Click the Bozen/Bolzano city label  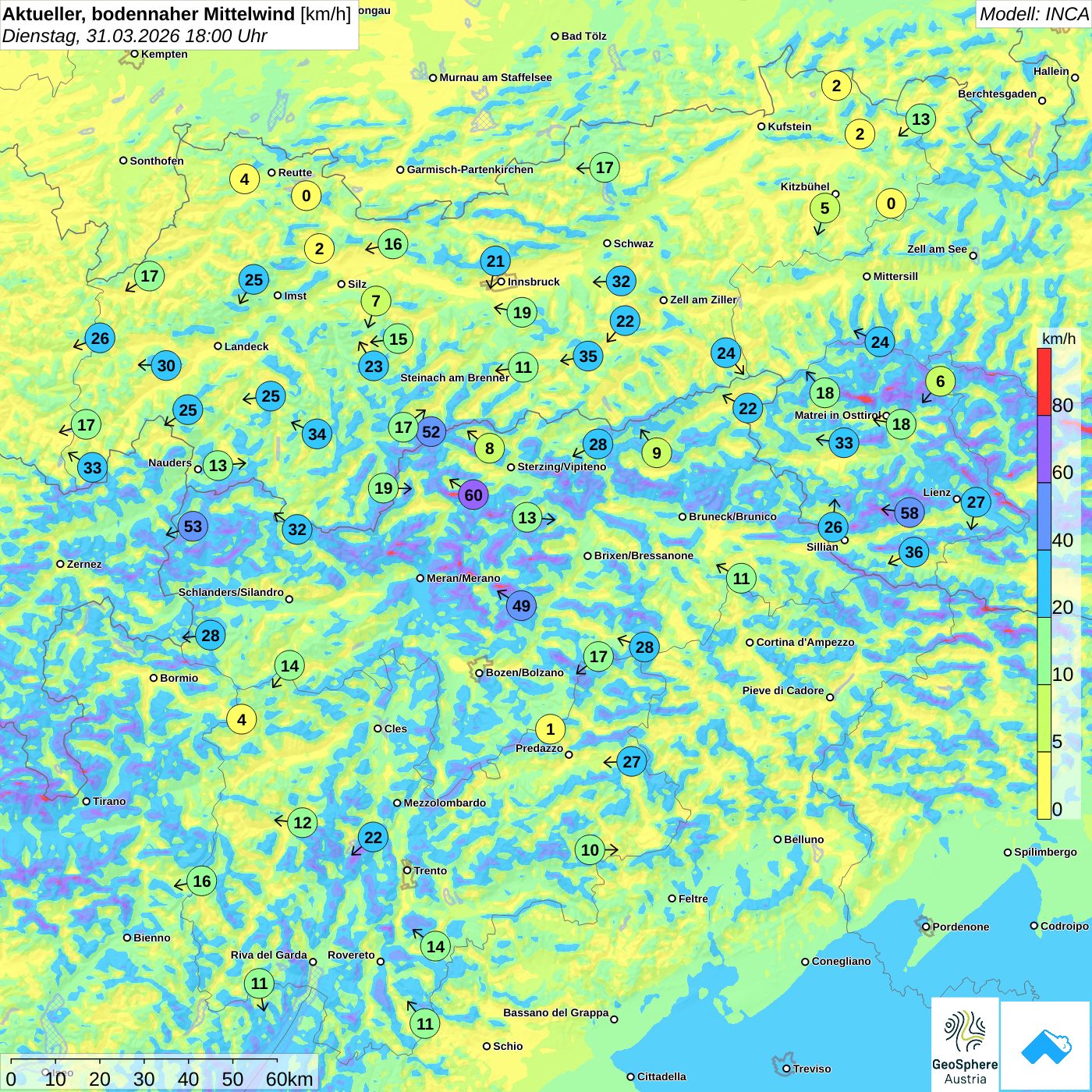click(524, 672)
